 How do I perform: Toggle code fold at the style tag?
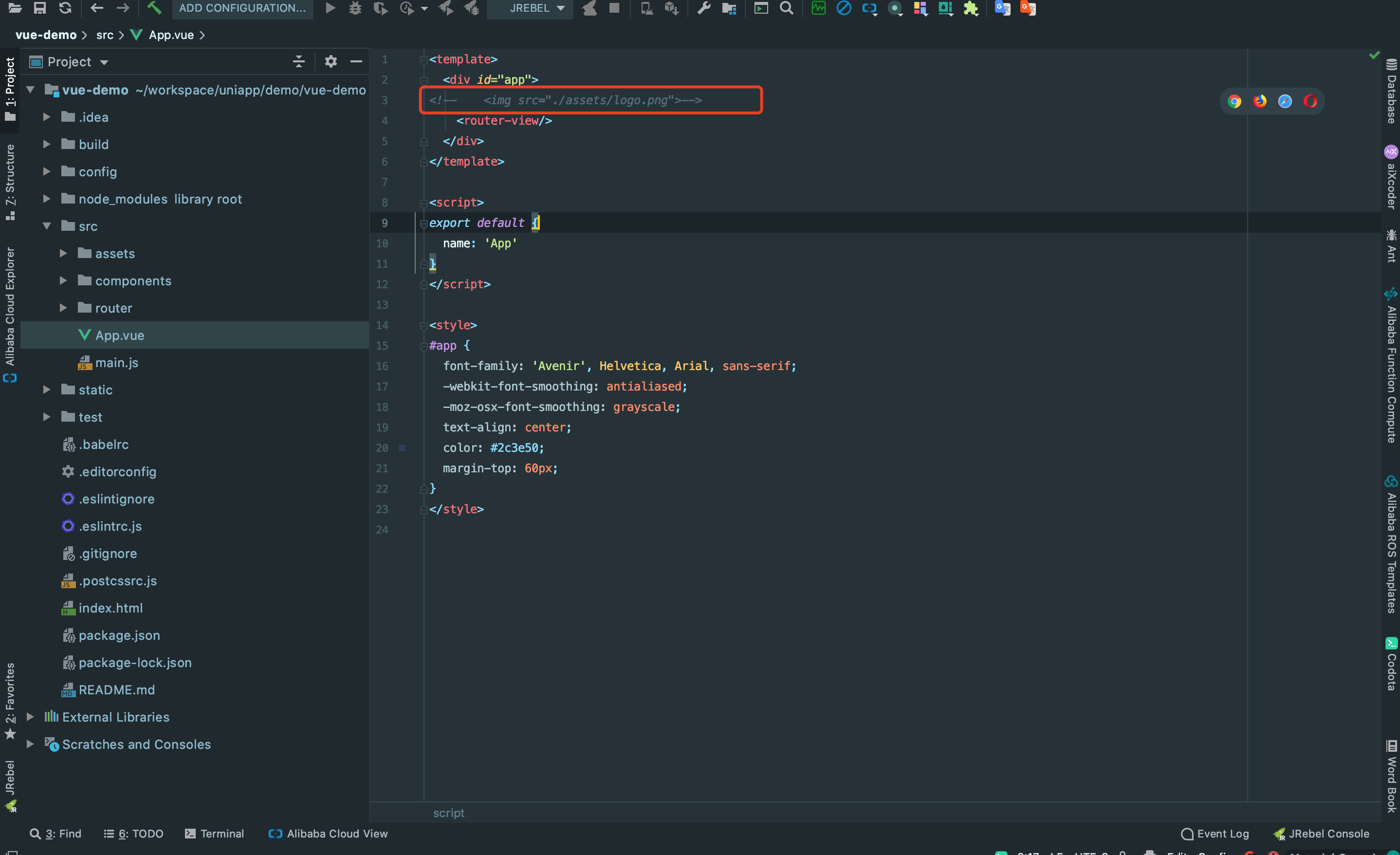point(424,326)
